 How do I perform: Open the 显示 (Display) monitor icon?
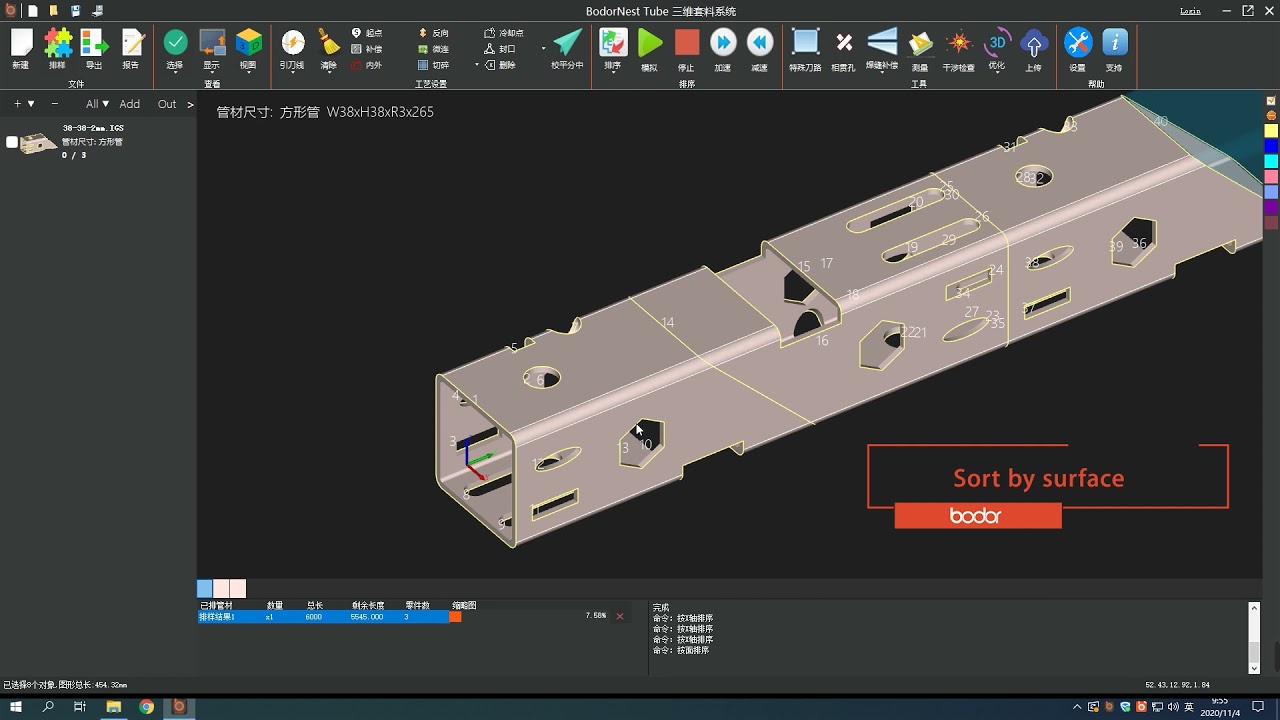pyautogui.click(x=212, y=42)
